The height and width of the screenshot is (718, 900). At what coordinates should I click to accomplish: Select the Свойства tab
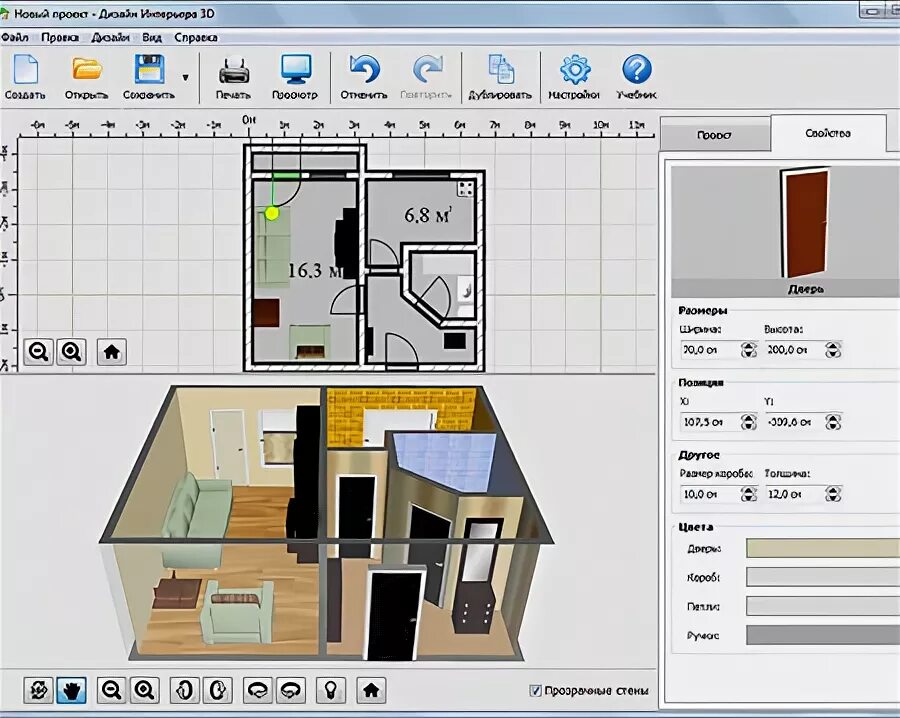pyautogui.click(x=828, y=133)
